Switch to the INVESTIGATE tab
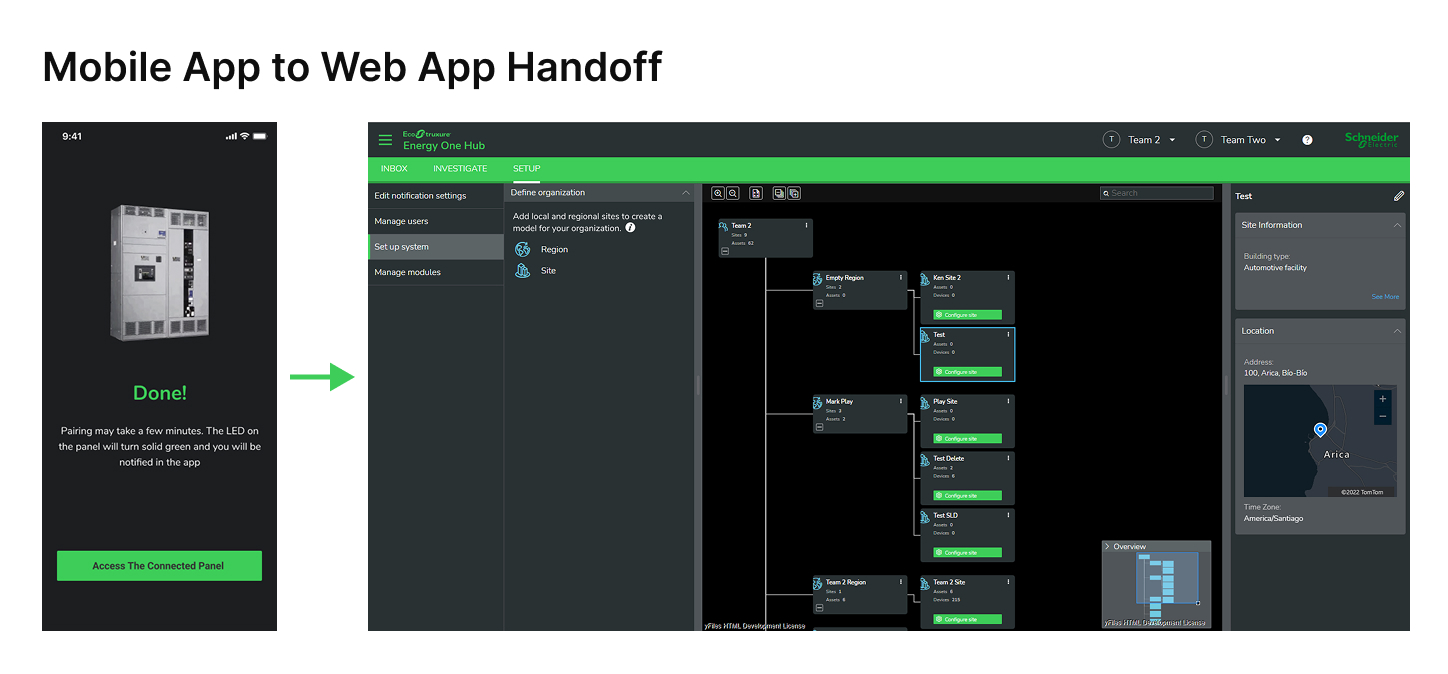Screen dimensions: 1448x674 click(x=460, y=169)
